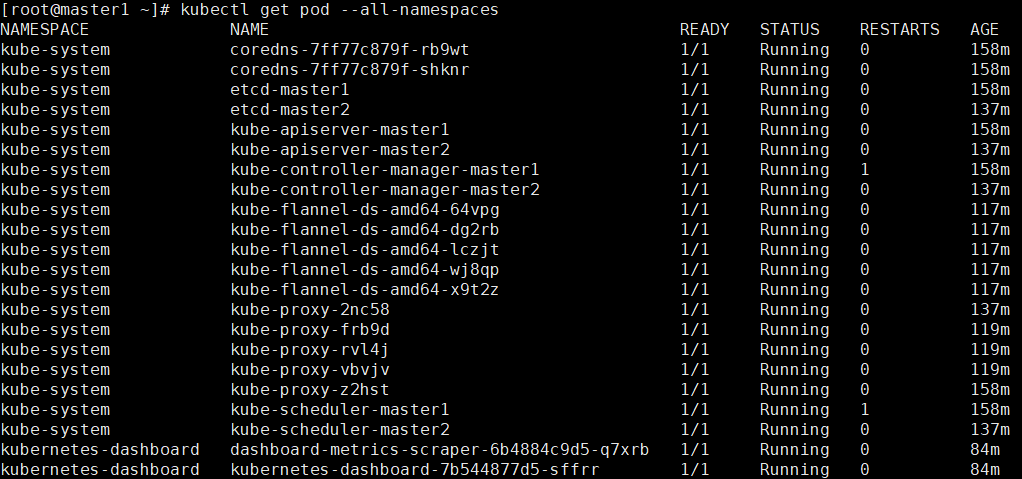Click kube-flannel-ds-amd64-64vpg pod name
The image size is (1022, 479).
pos(364,209)
